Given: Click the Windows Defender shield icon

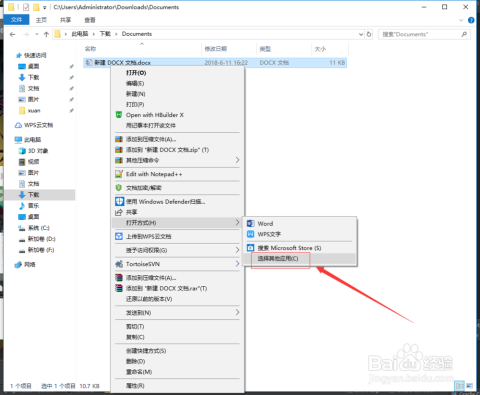Looking at the screenshot, I should point(119,201).
